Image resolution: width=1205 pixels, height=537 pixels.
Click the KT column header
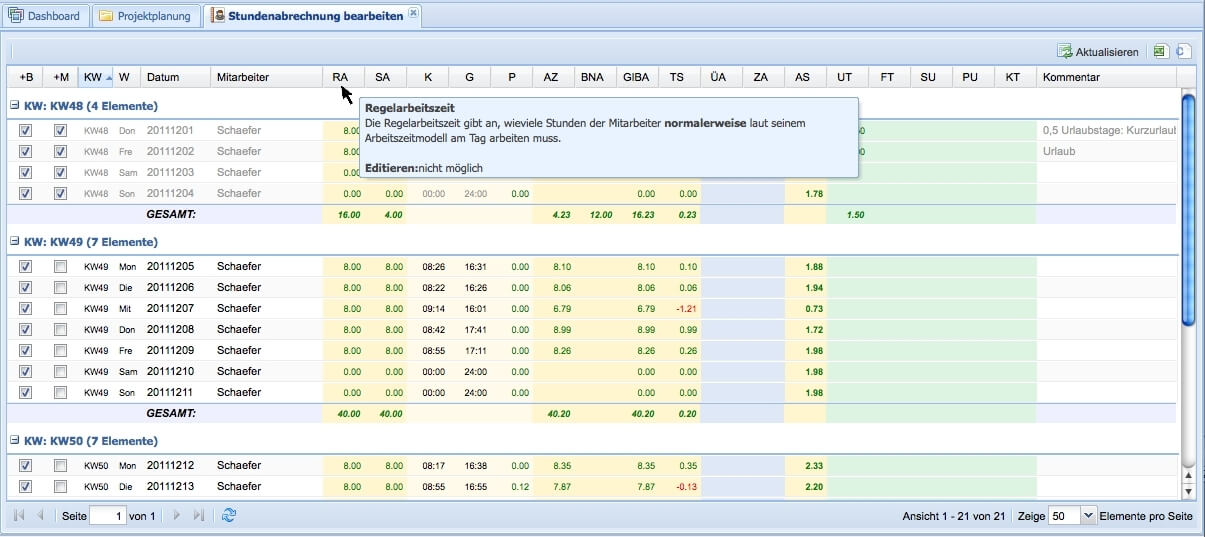(x=1015, y=77)
